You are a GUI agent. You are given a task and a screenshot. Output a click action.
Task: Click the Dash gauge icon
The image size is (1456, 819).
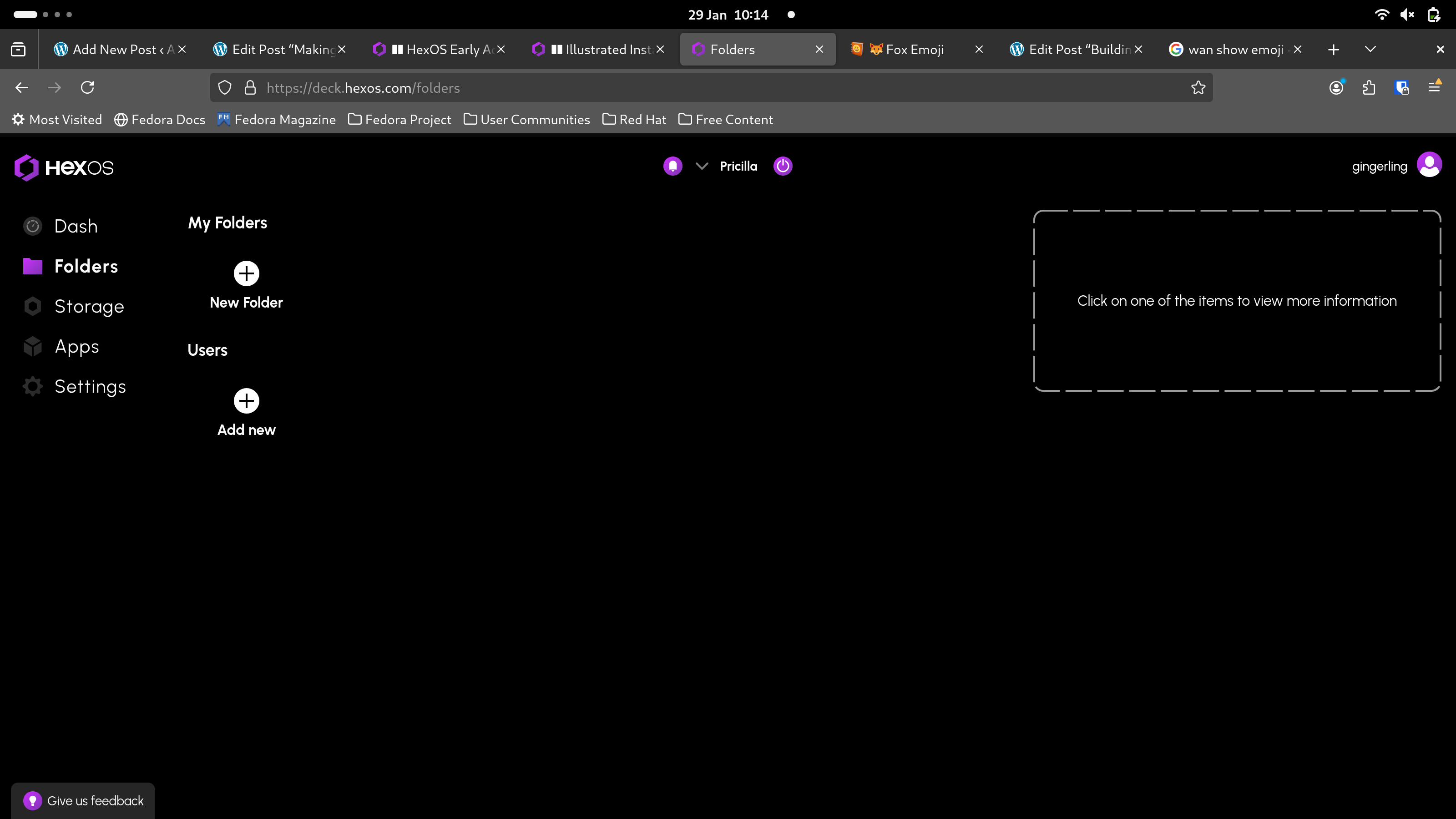(33, 226)
